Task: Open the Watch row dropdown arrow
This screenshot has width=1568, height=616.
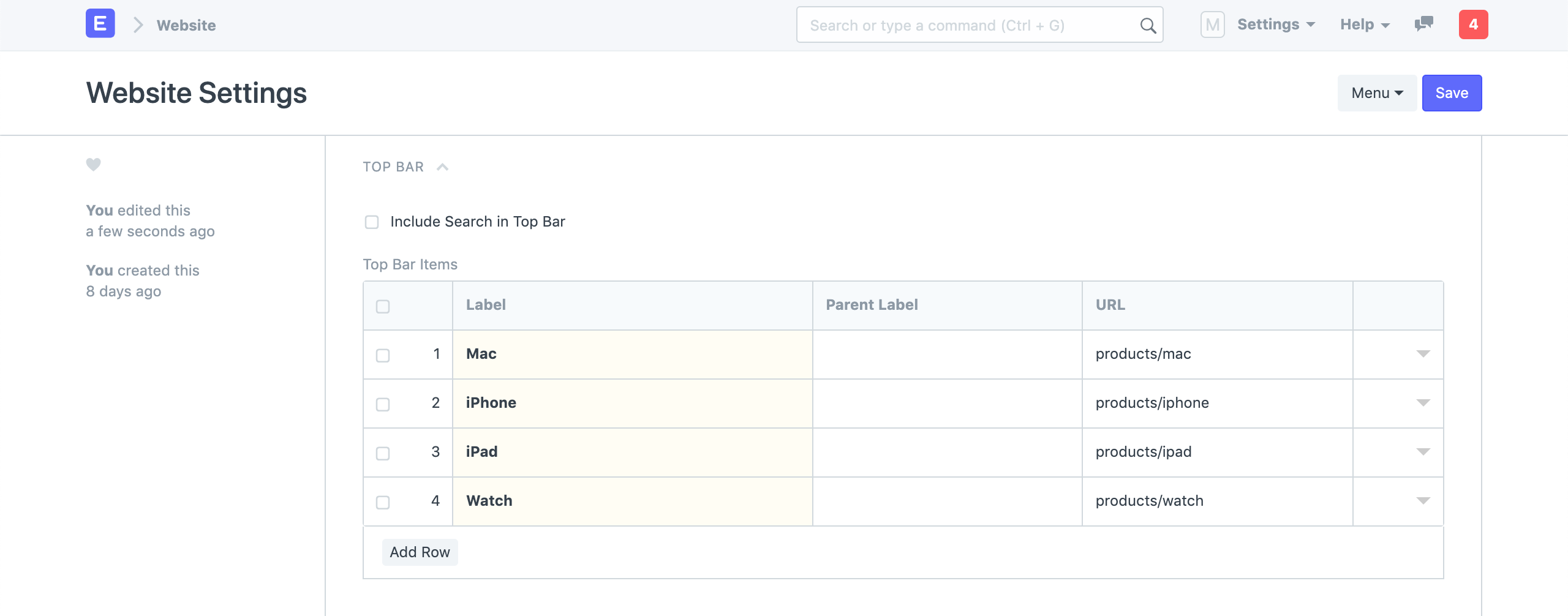Action: pyautogui.click(x=1423, y=501)
